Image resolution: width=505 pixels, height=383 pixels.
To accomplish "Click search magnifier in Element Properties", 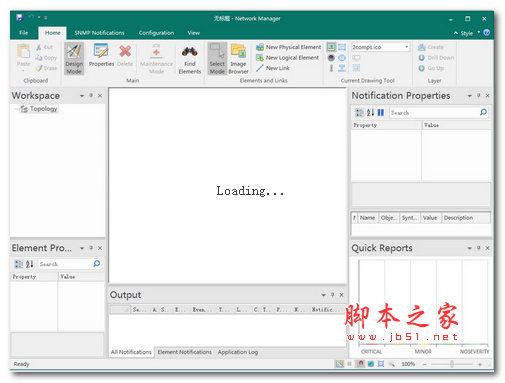I will click(x=97, y=264).
